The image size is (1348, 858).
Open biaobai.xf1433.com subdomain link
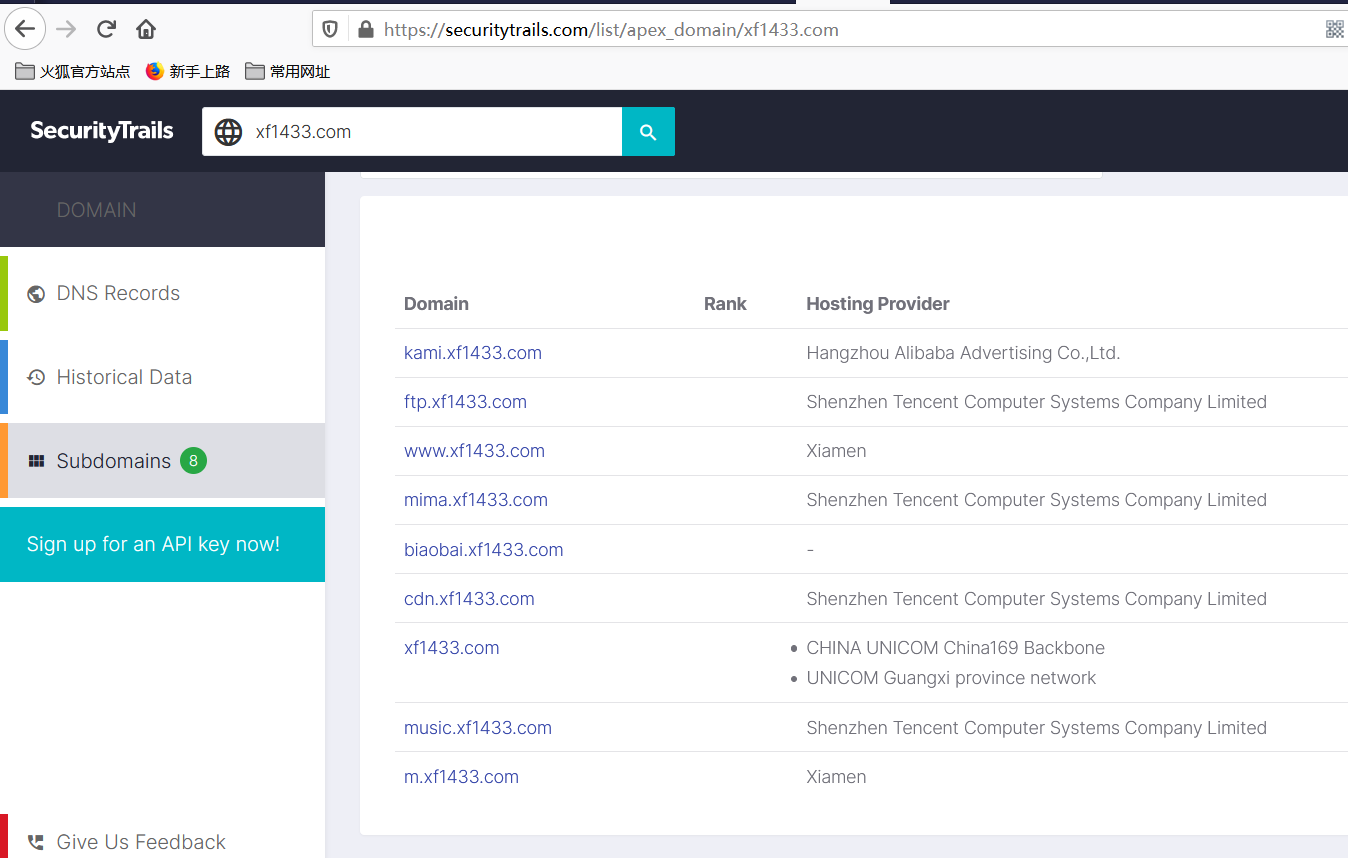(484, 550)
